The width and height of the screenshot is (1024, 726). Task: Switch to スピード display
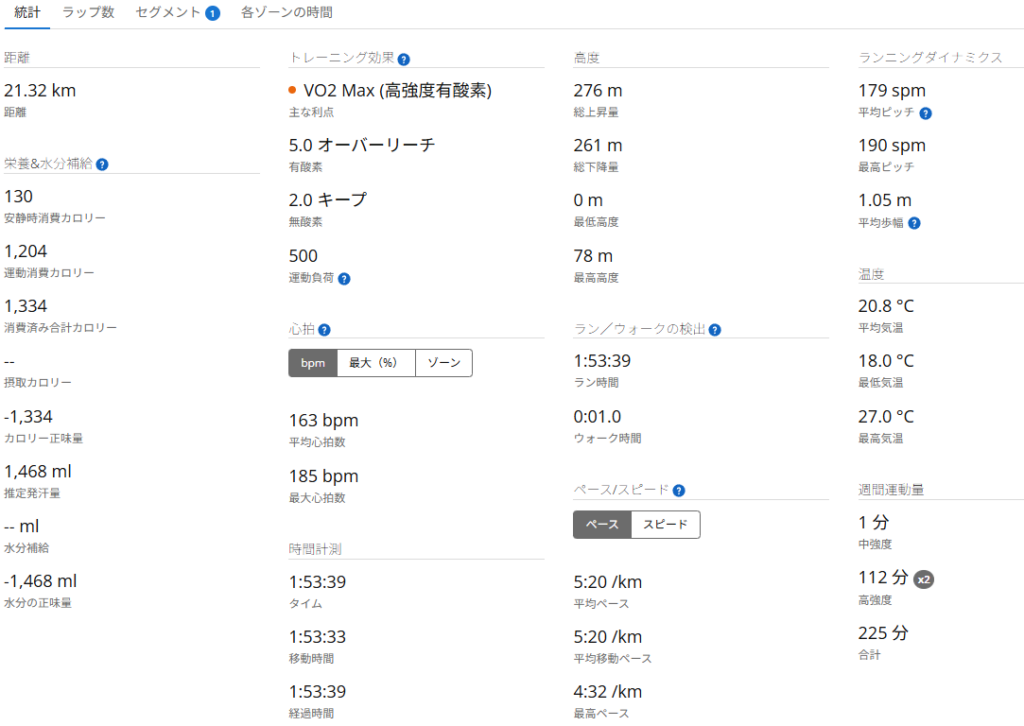coord(665,525)
